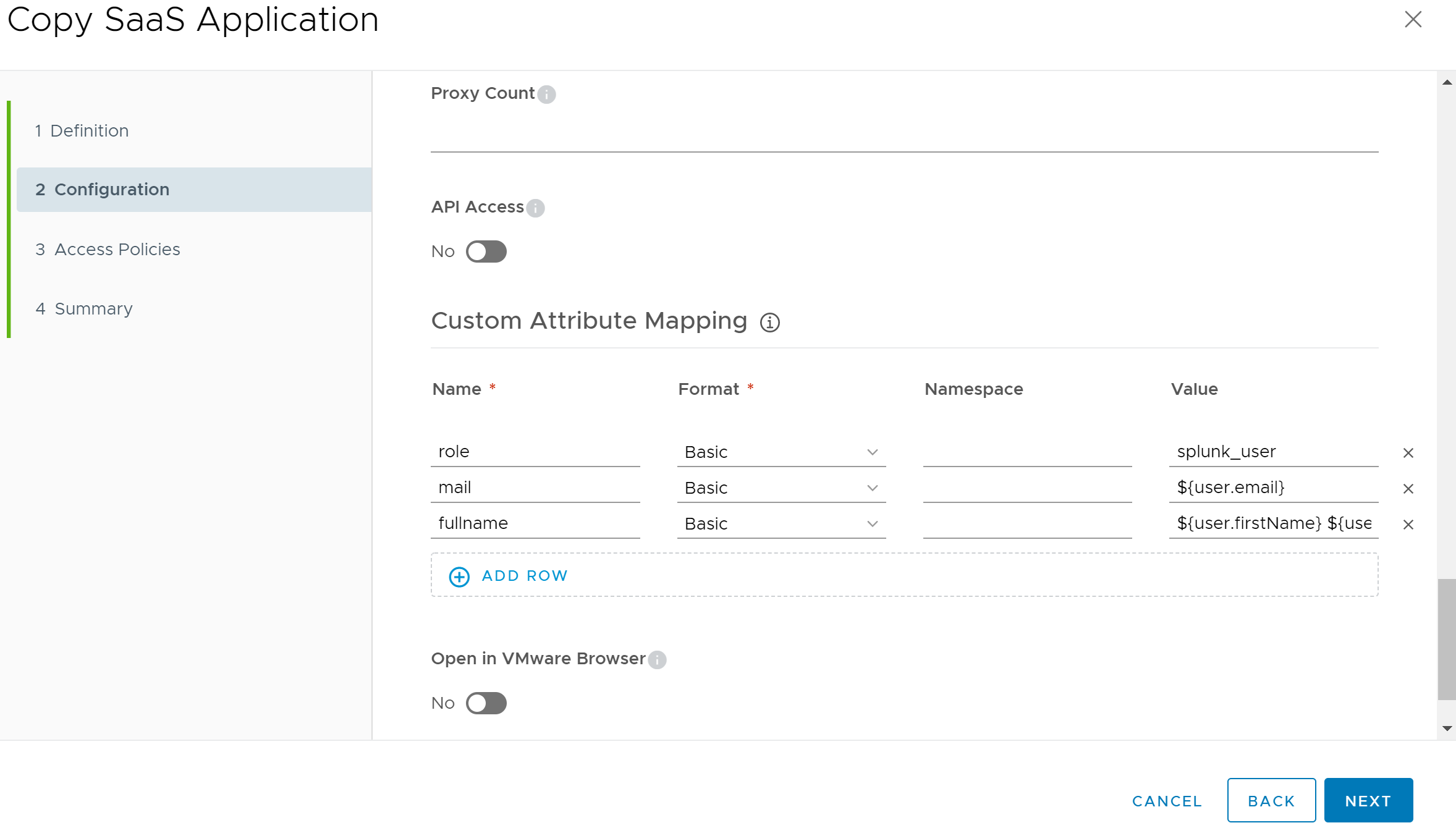Click the plus icon to add row
Screen dimensions: 1456x828
point(459,577)
